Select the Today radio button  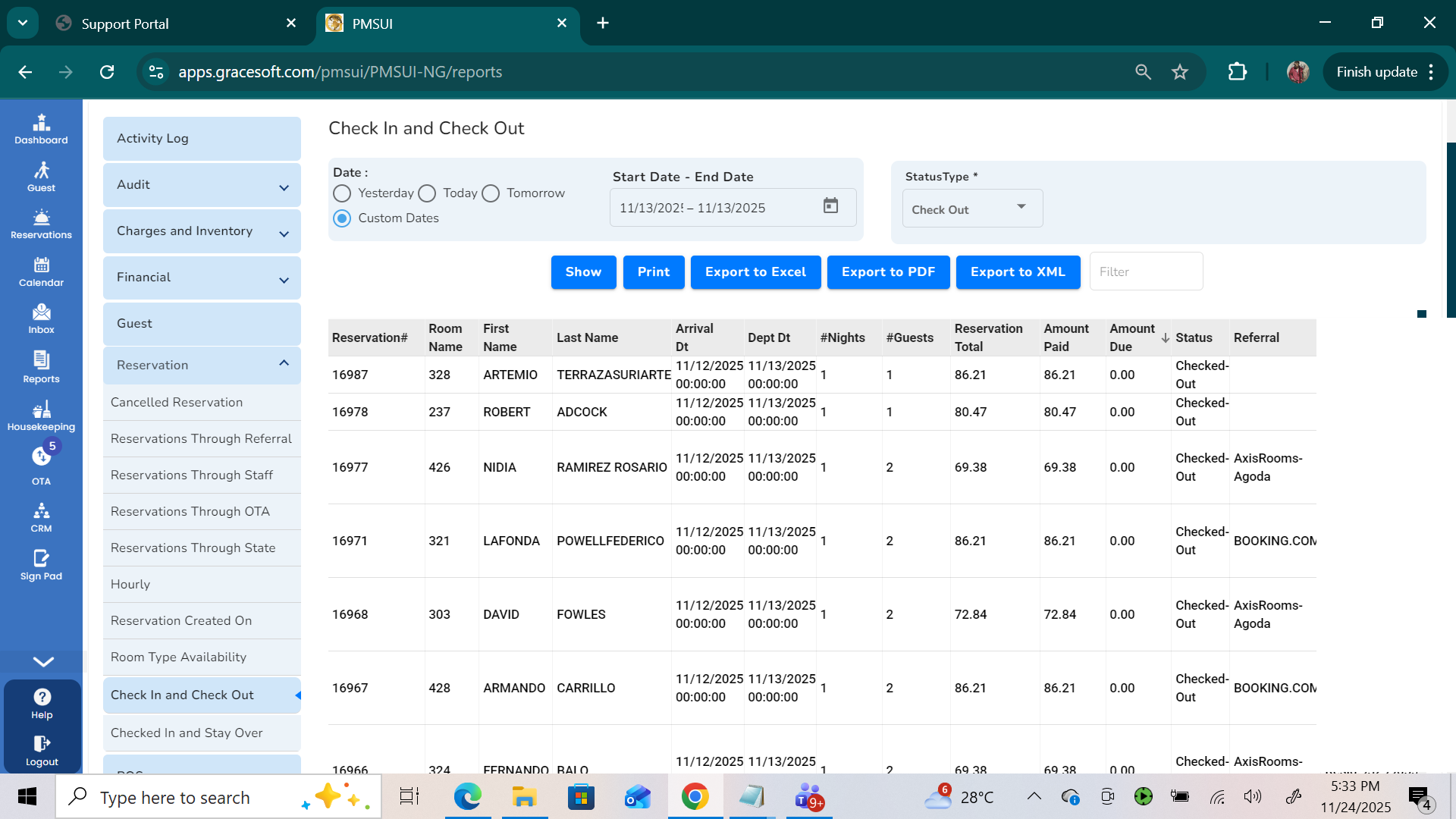[427, 193]
